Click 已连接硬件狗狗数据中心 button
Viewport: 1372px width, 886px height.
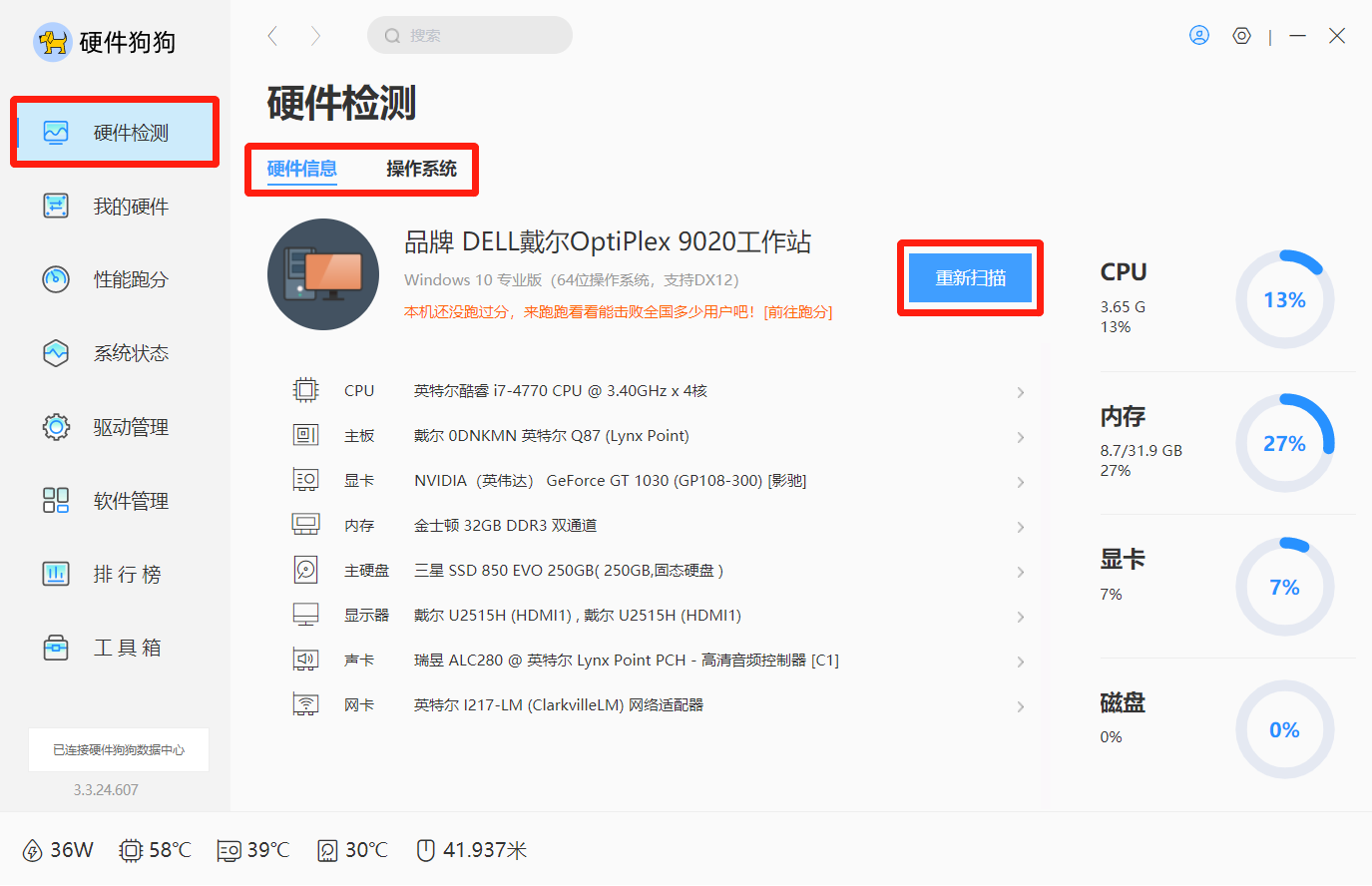coord(119,749)
